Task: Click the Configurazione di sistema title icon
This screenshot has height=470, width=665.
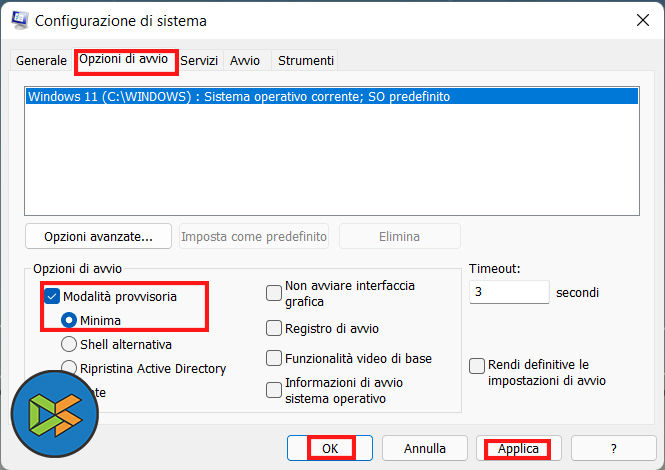Action: pyautogui.click(x=19, y=20)
